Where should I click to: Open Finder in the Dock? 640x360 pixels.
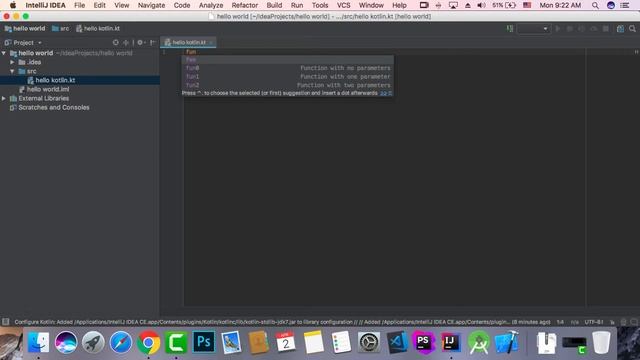point(38,342)
